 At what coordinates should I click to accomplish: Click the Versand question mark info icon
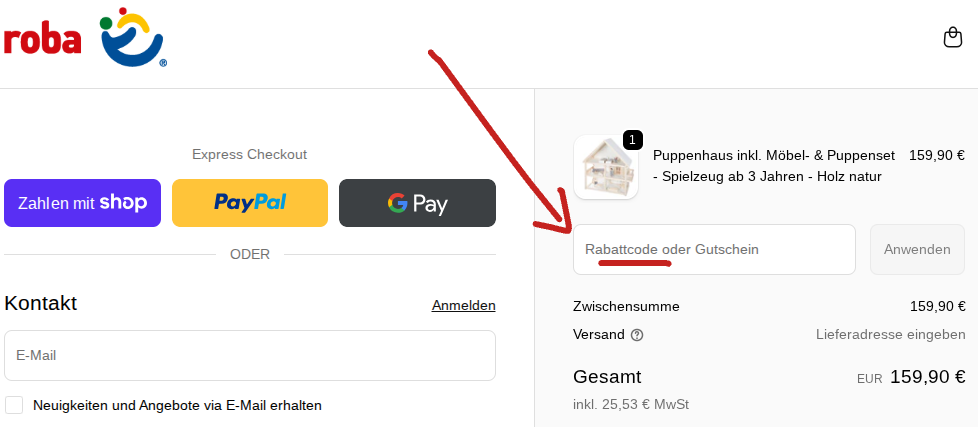637,335
